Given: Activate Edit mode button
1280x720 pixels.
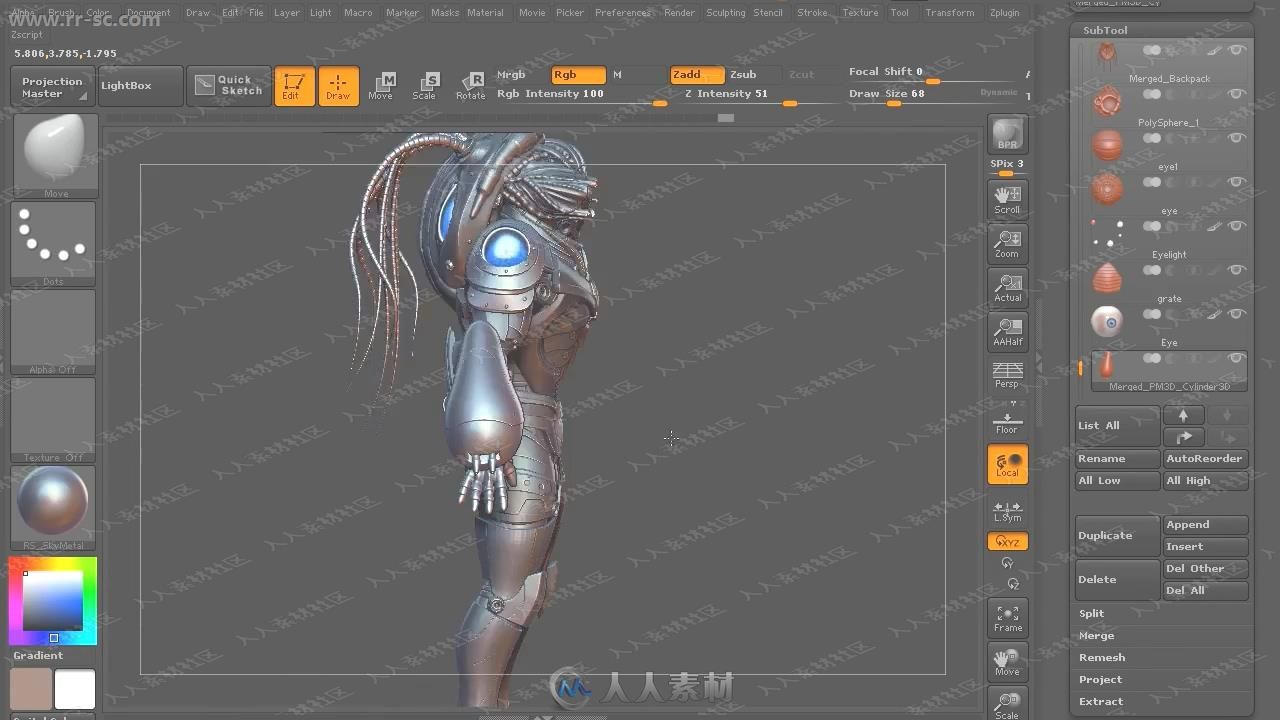Looking at the screenshot, I should pyautogui.click(x=294, y=86).
